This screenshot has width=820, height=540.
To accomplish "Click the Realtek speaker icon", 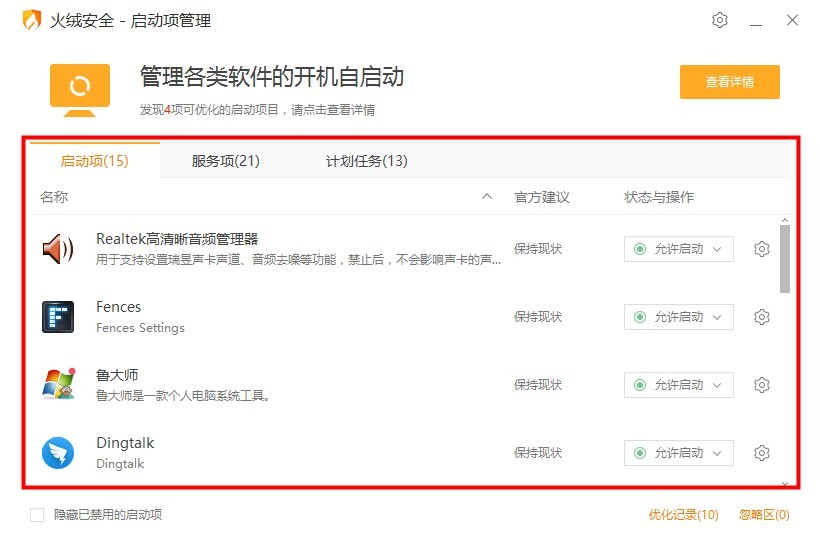I will (x=58, y=249).
